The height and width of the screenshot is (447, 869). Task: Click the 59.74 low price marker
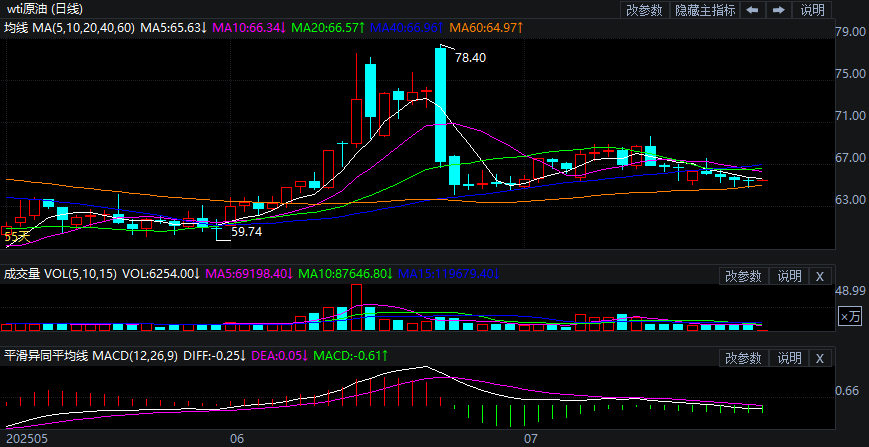click(x=246, y=232)
